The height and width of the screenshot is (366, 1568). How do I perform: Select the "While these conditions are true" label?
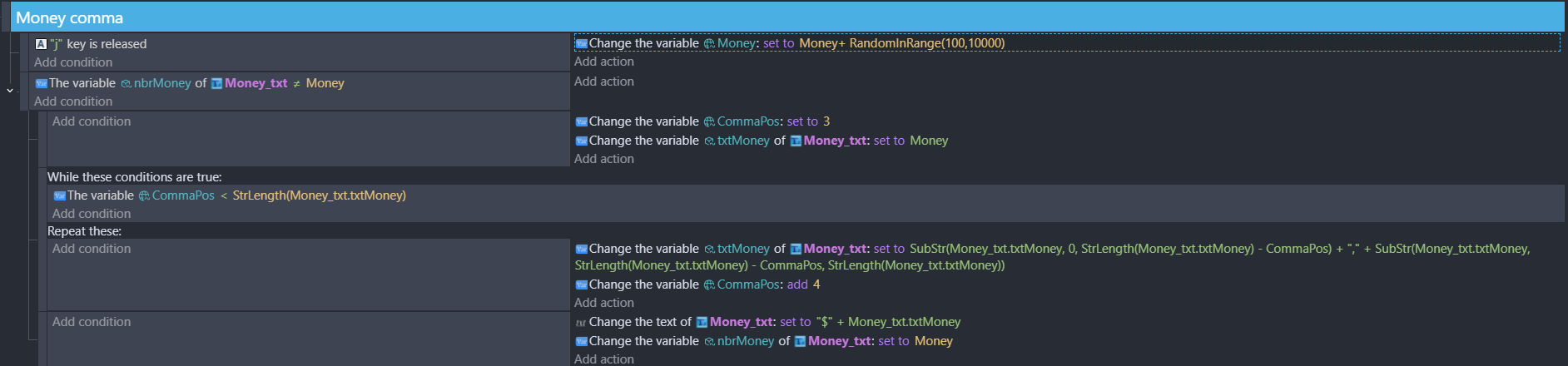click(135, 177)
